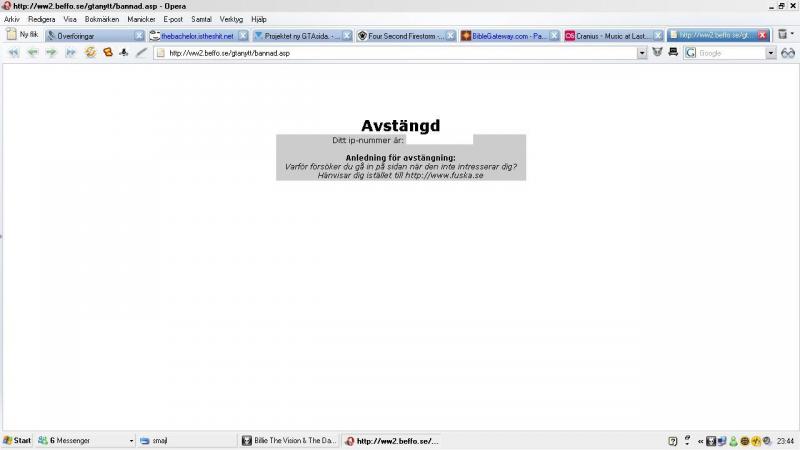This screenshot has width=800, height=450.
Task: Click 'Anledning för avstängning:' text
Action: 401,158
